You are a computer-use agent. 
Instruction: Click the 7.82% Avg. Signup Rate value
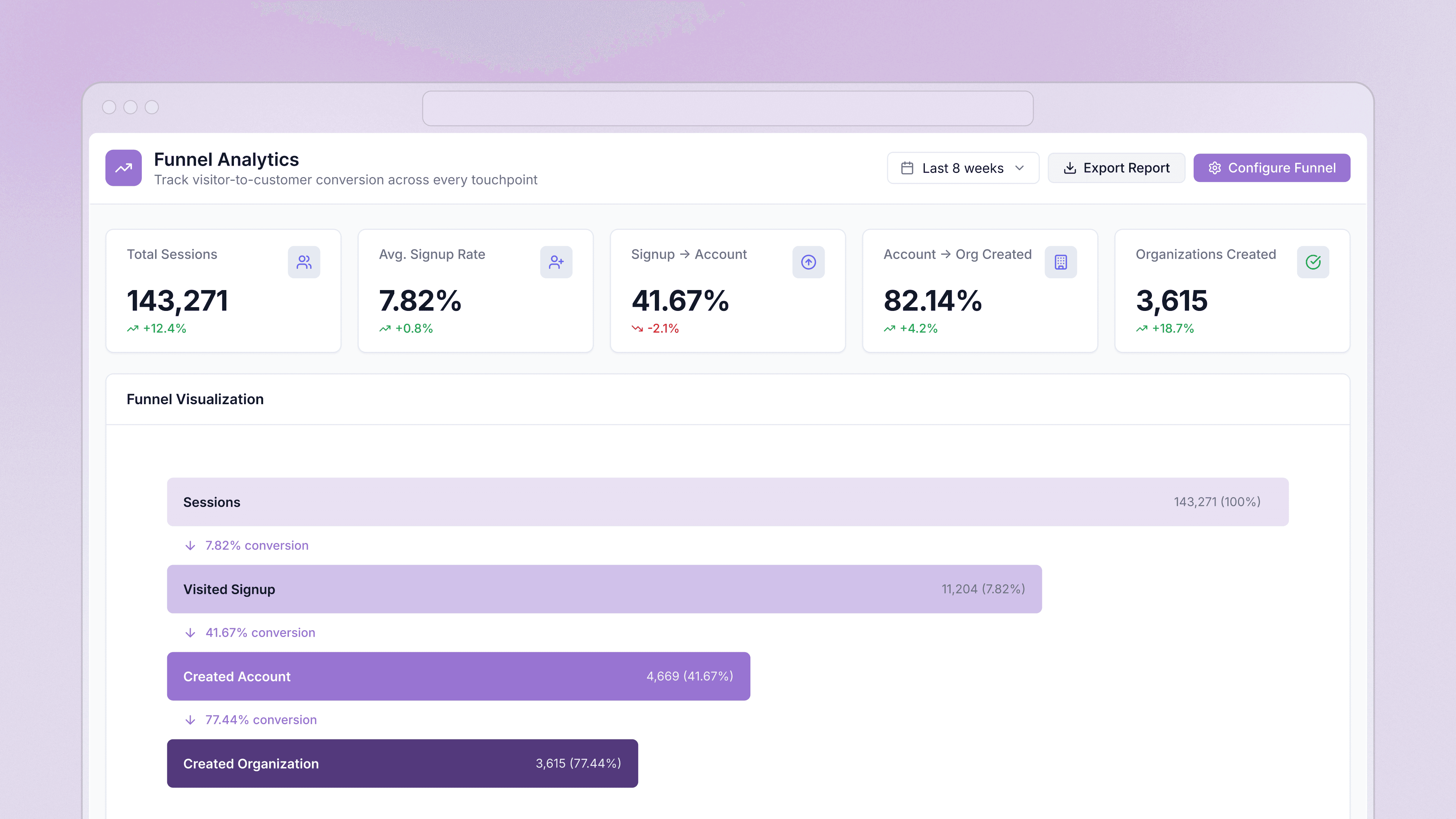[420, 301]
